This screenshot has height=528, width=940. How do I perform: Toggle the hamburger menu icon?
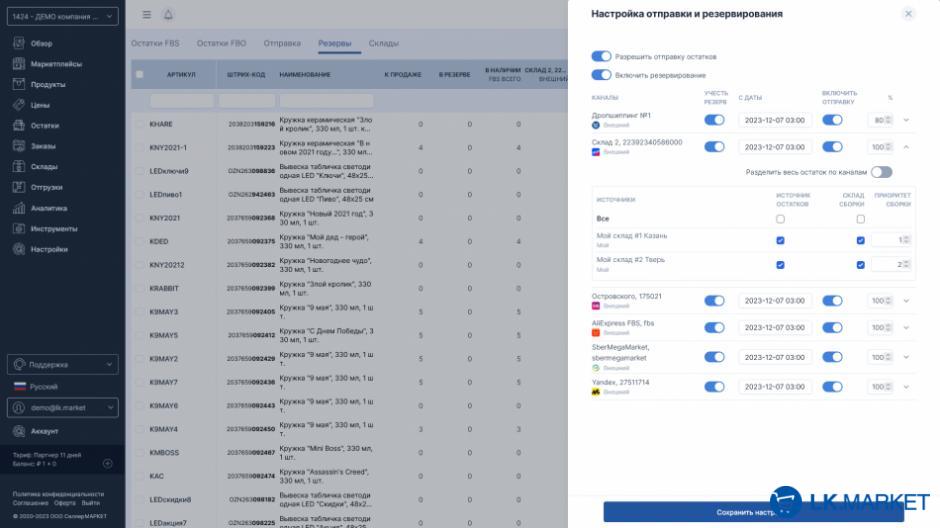(x=146, y=13)
